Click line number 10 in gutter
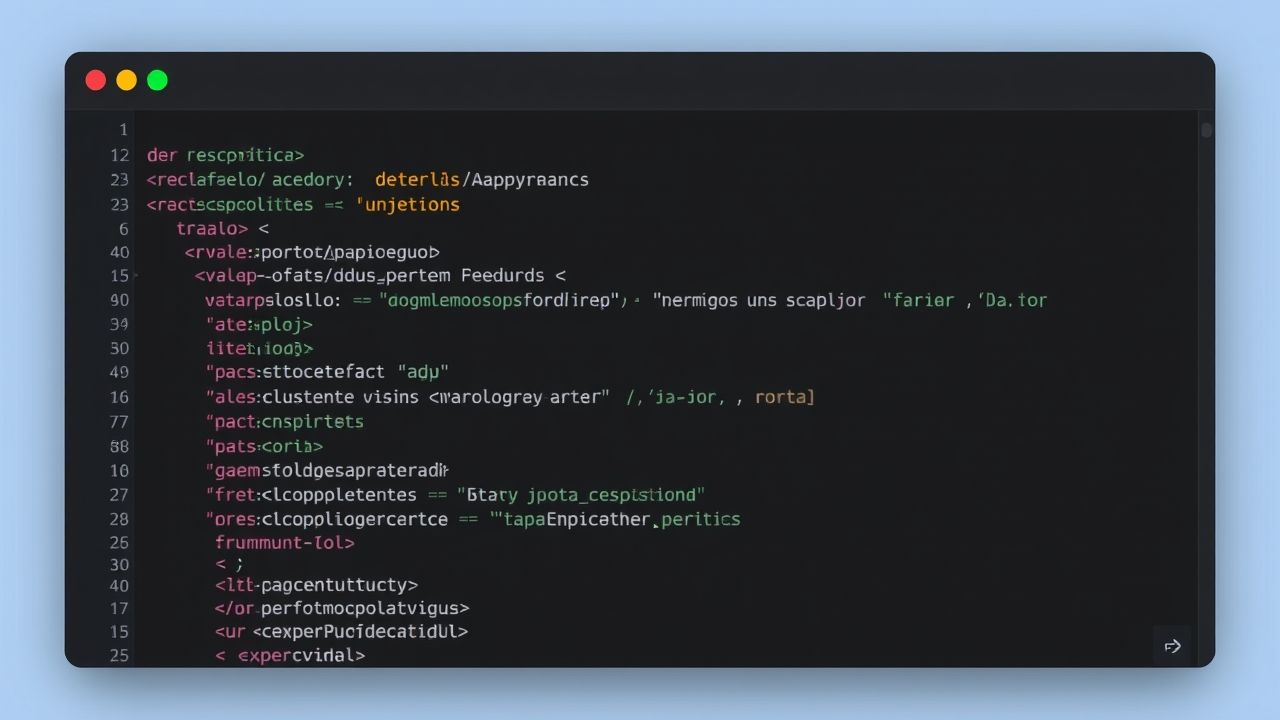 pos(120,470)
